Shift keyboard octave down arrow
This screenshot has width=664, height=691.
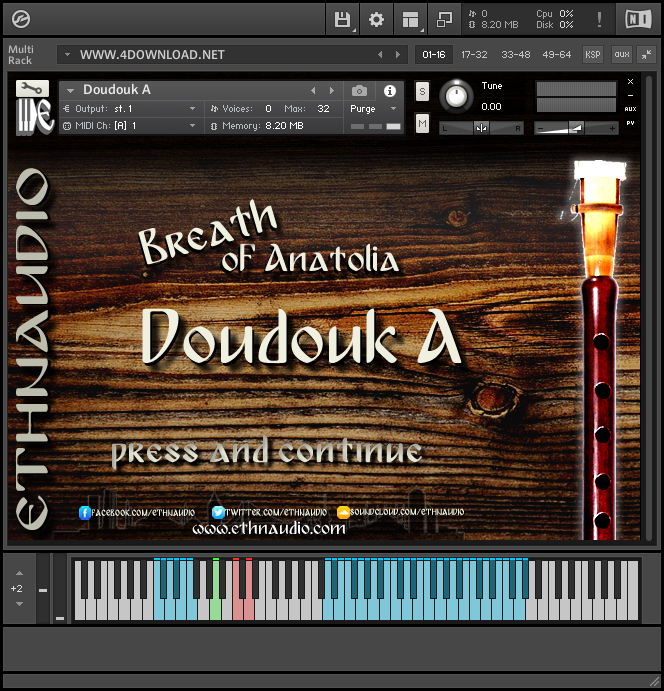pos(19,604)
